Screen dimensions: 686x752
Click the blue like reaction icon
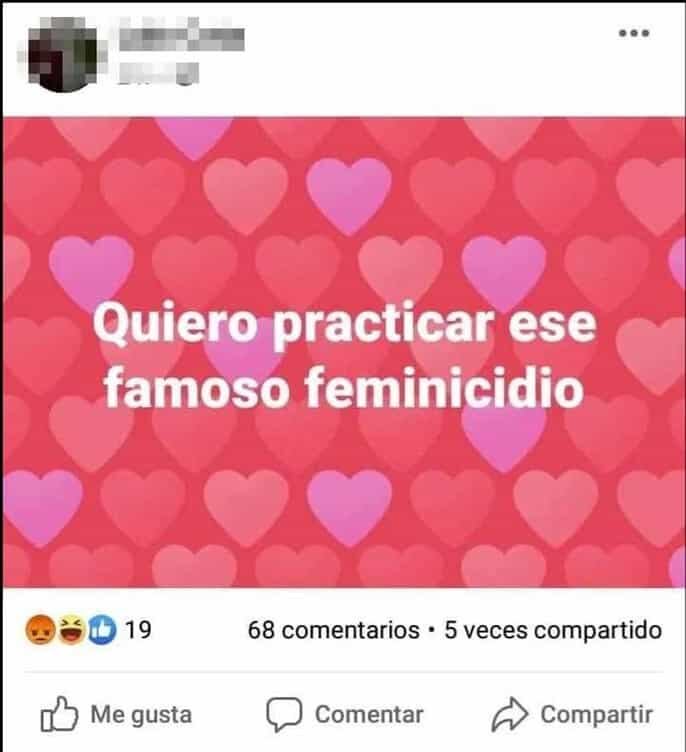pos(102,629)
